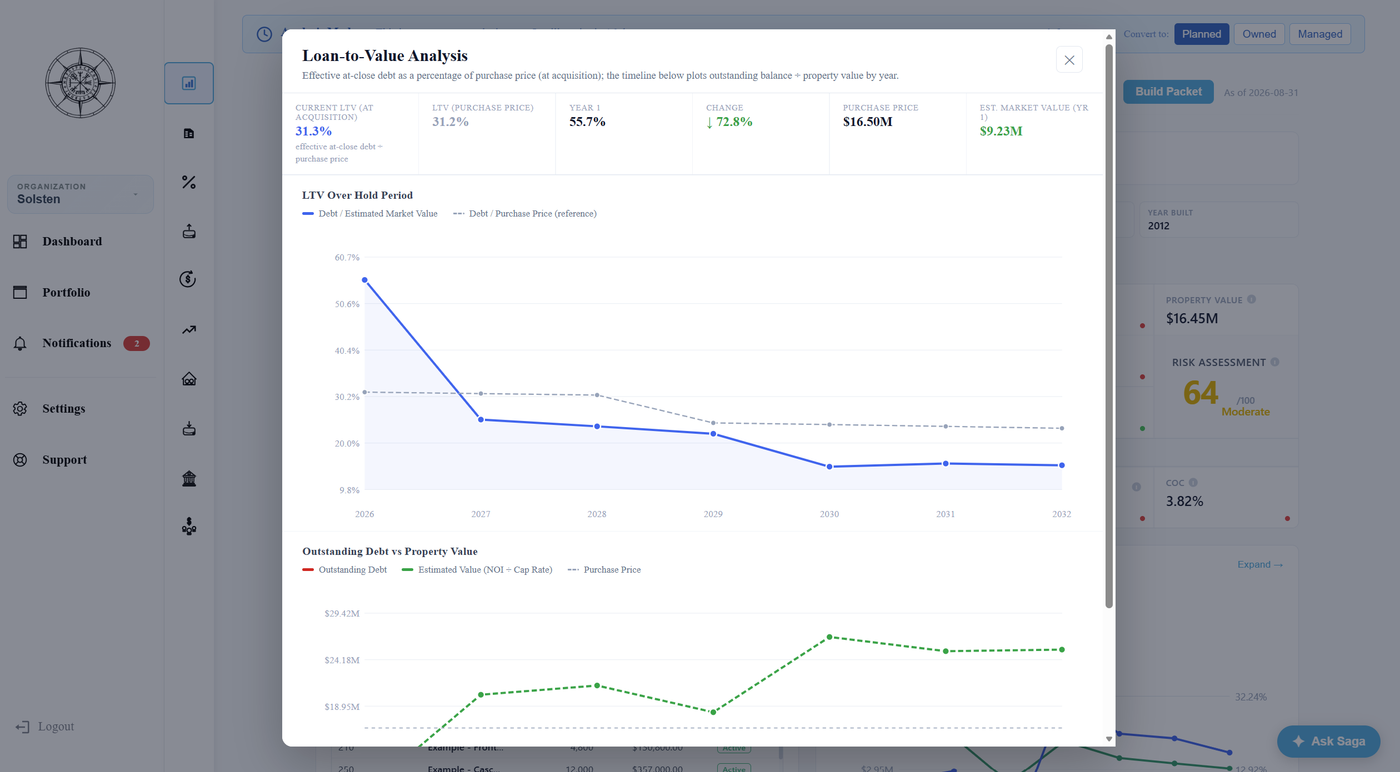The height and width of the screenshot is (772, 1400).
Task: Open the percent rates icon in icon rail
Action: coord(189,182)
